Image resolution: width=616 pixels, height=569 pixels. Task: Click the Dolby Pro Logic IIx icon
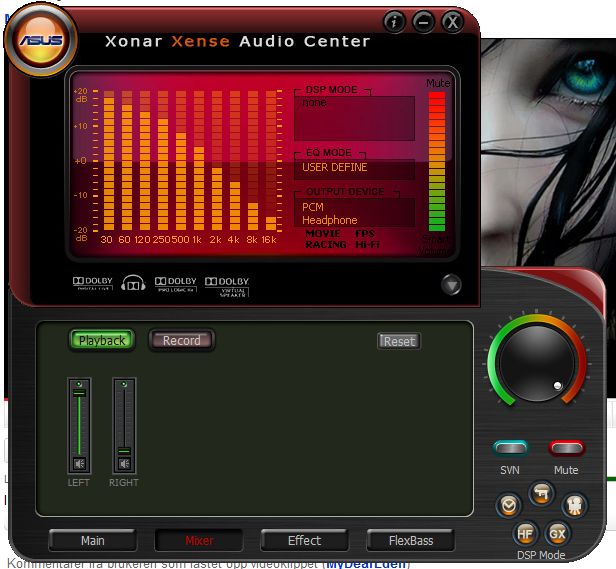click(x=176, y=284)
